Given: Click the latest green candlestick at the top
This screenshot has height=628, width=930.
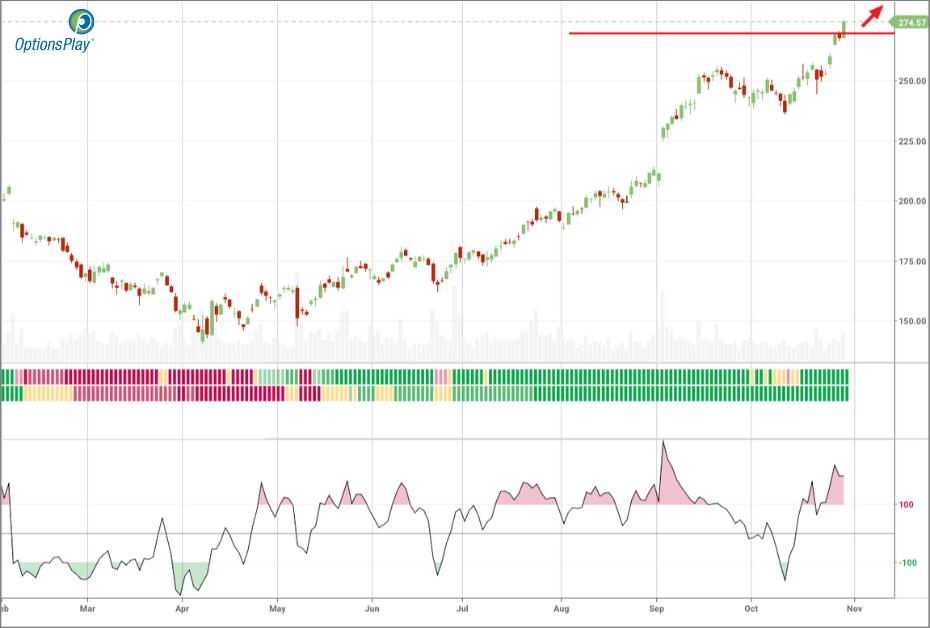Looking at the screenshot, I should coord(844,27).
